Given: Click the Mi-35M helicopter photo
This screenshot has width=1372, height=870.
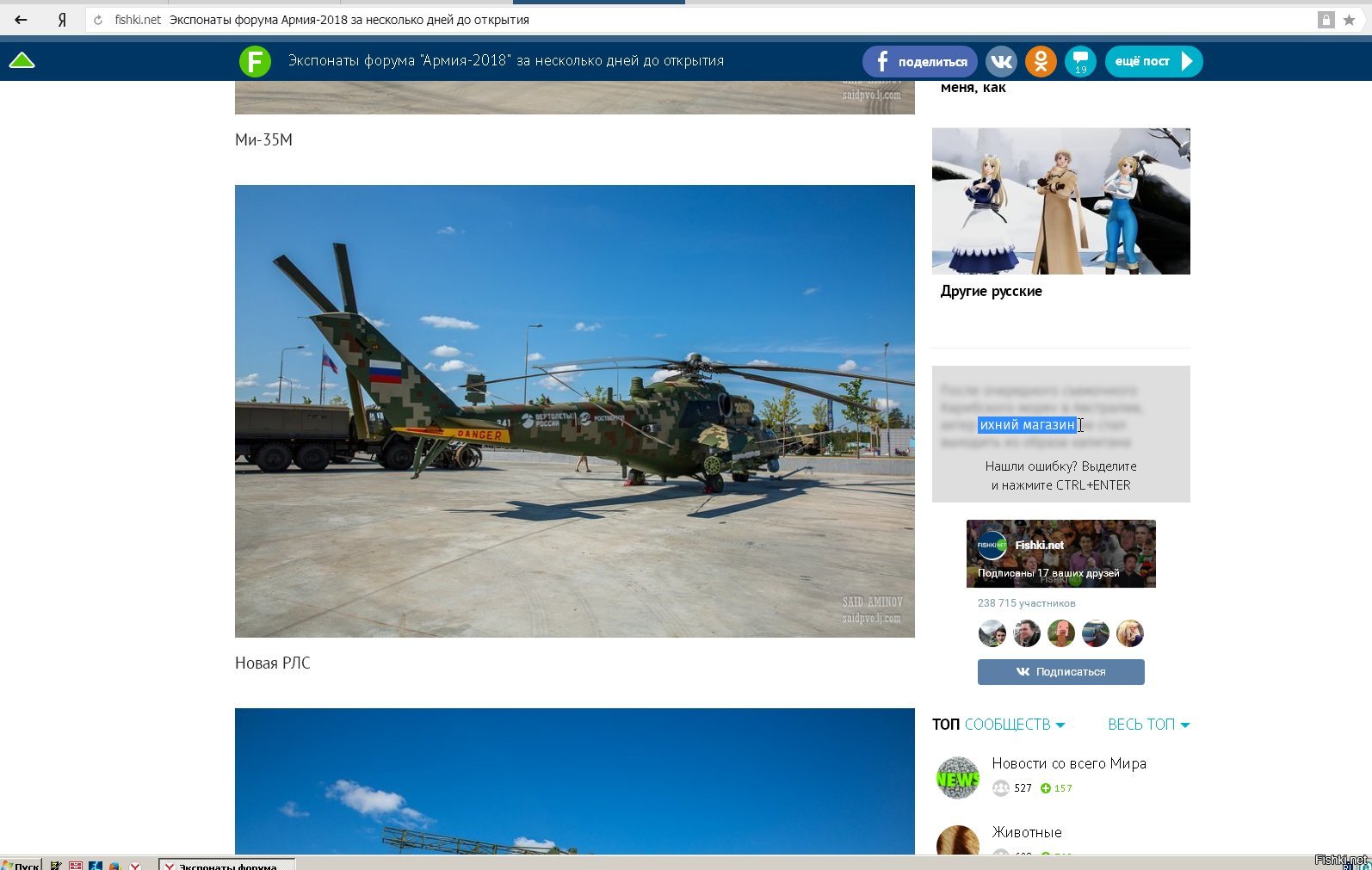Looking at the screenshot, I should 574,410.
